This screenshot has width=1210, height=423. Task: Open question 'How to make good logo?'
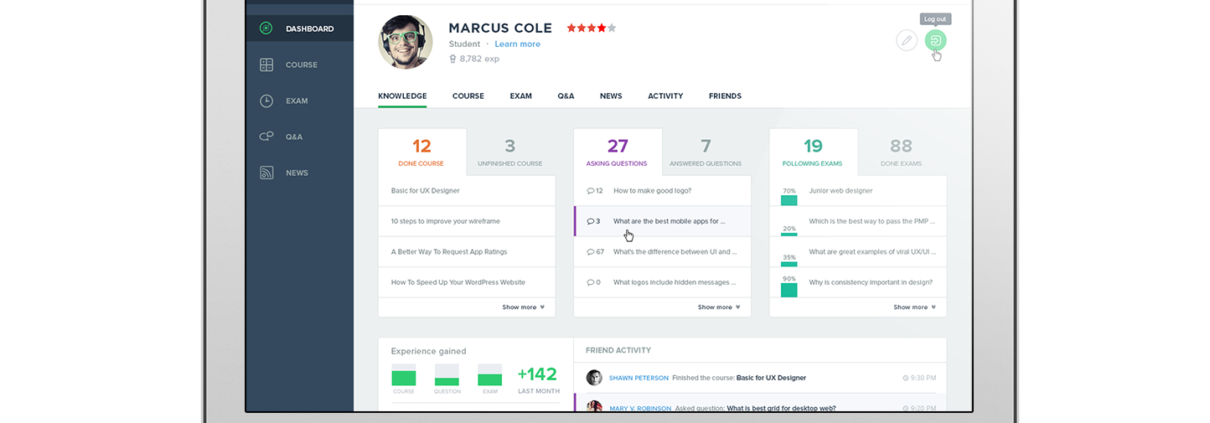[652, 190]
